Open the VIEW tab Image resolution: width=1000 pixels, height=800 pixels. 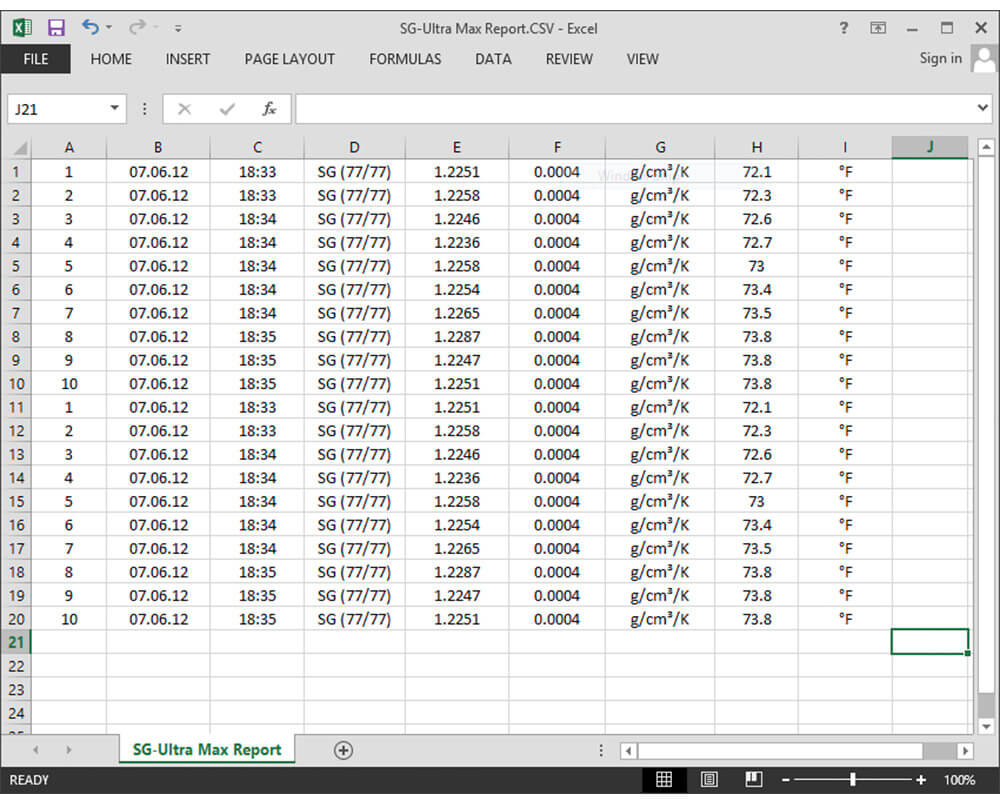[x=642, y=59]
